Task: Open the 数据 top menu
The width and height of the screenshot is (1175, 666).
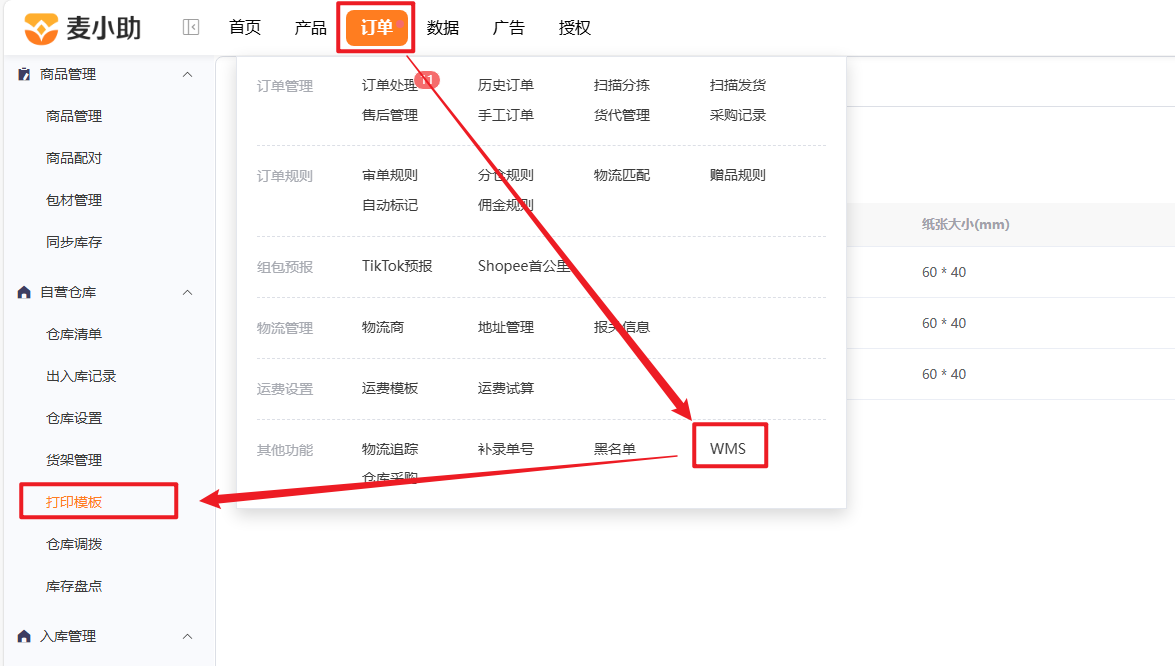Action: (443, 28)
